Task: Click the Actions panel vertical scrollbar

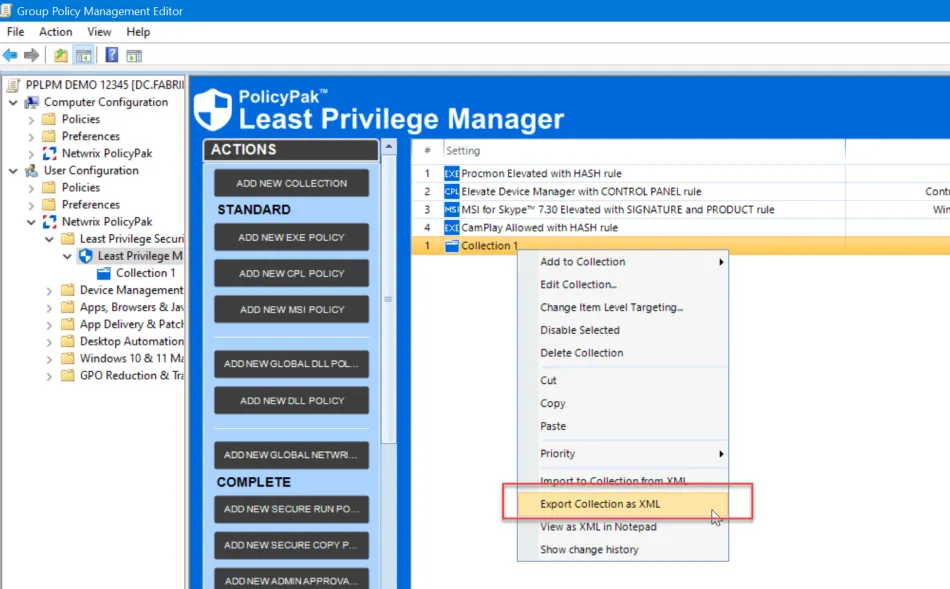Action: pos(390,300)
